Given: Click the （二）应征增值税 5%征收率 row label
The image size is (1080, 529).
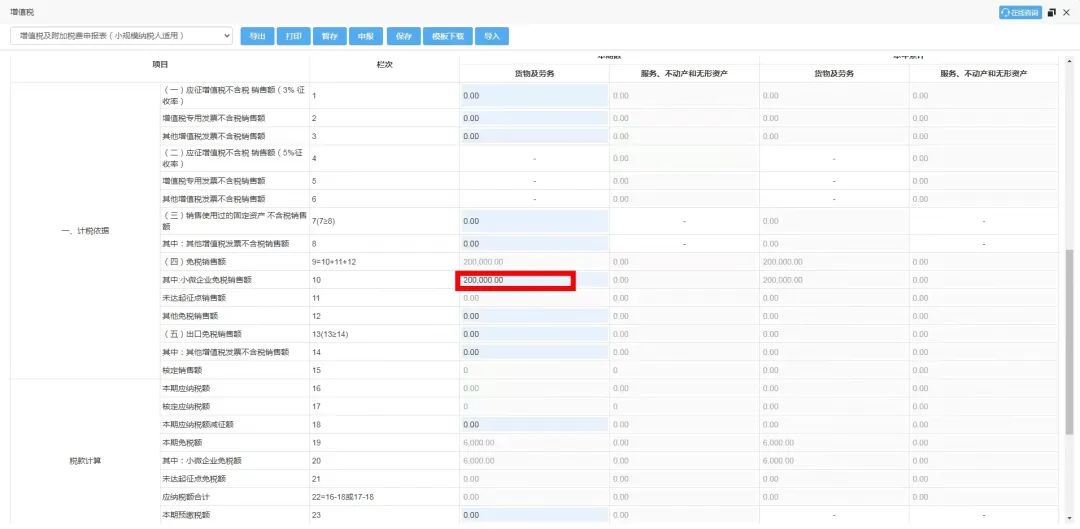Looking at the screenshot, I should coord(231,158).
